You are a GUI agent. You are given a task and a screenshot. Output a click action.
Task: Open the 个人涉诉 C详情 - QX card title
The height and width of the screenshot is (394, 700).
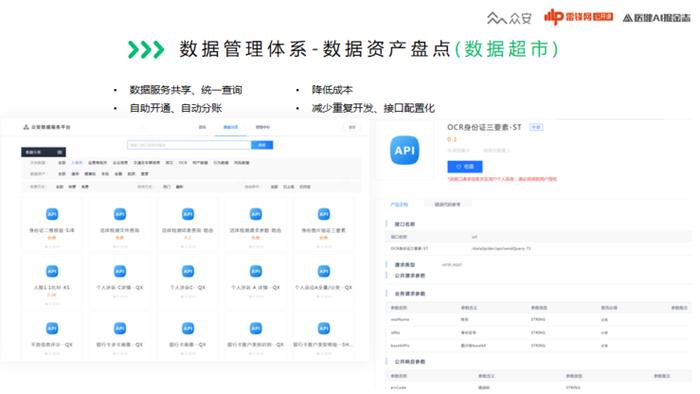pos(120,288)
